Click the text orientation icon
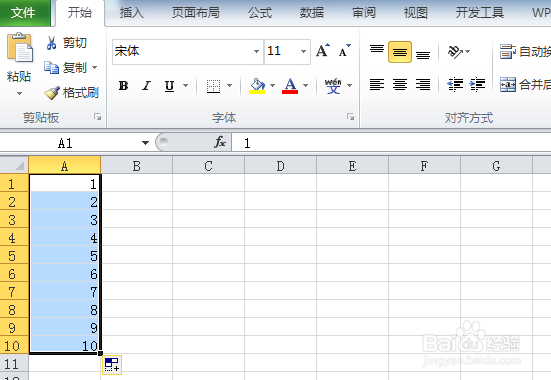Screen dimensions: 551x380 pyautogui.click(x=455, y=52)
